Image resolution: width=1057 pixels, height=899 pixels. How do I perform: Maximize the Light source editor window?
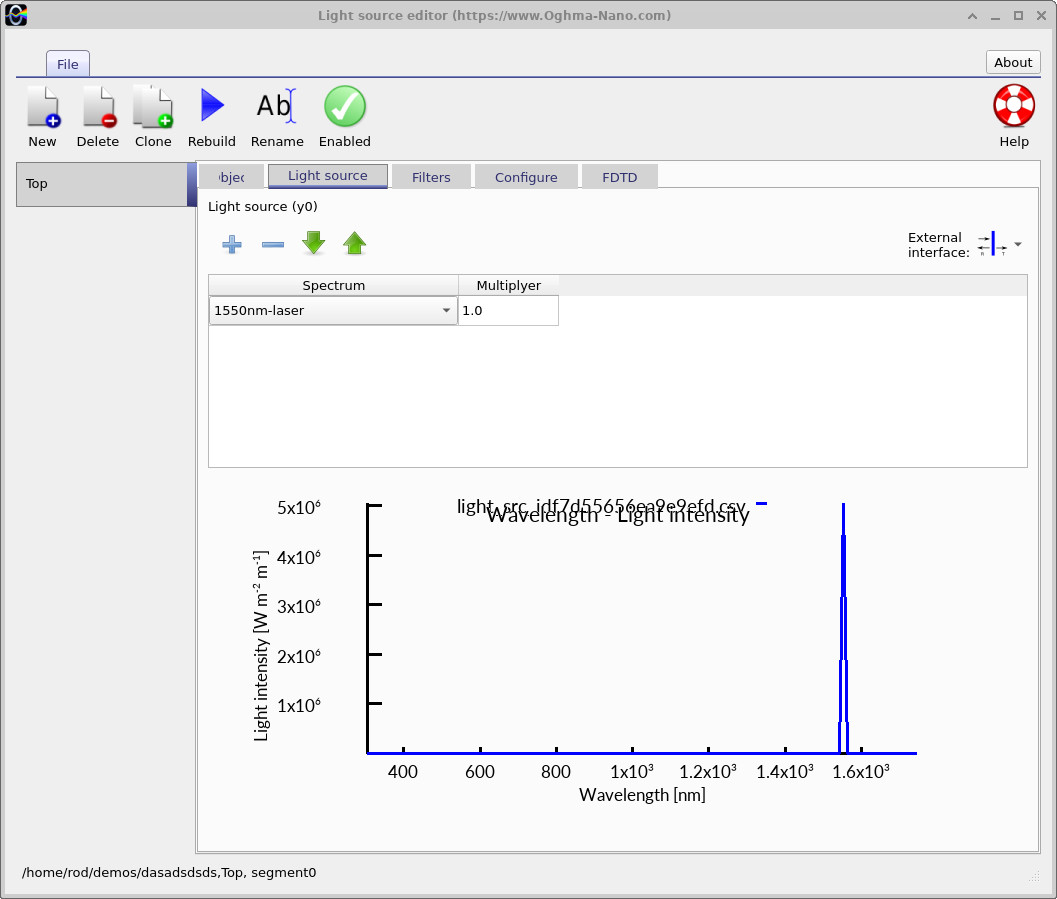pyautogui.click(x=1018, y=16)
